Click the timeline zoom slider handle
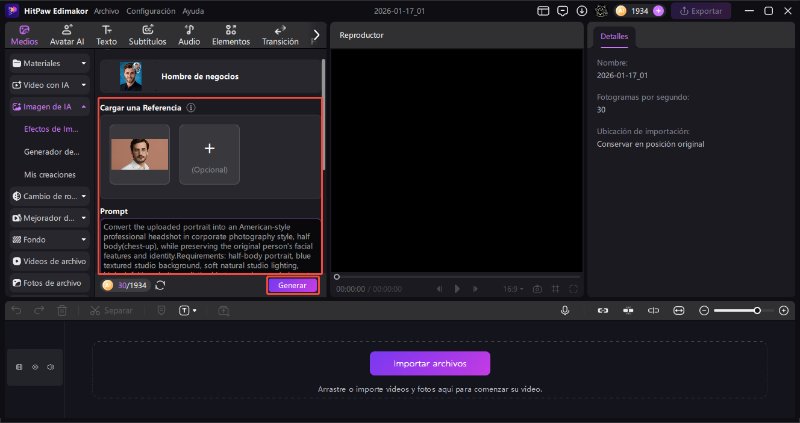 click(x=757, y=310)
